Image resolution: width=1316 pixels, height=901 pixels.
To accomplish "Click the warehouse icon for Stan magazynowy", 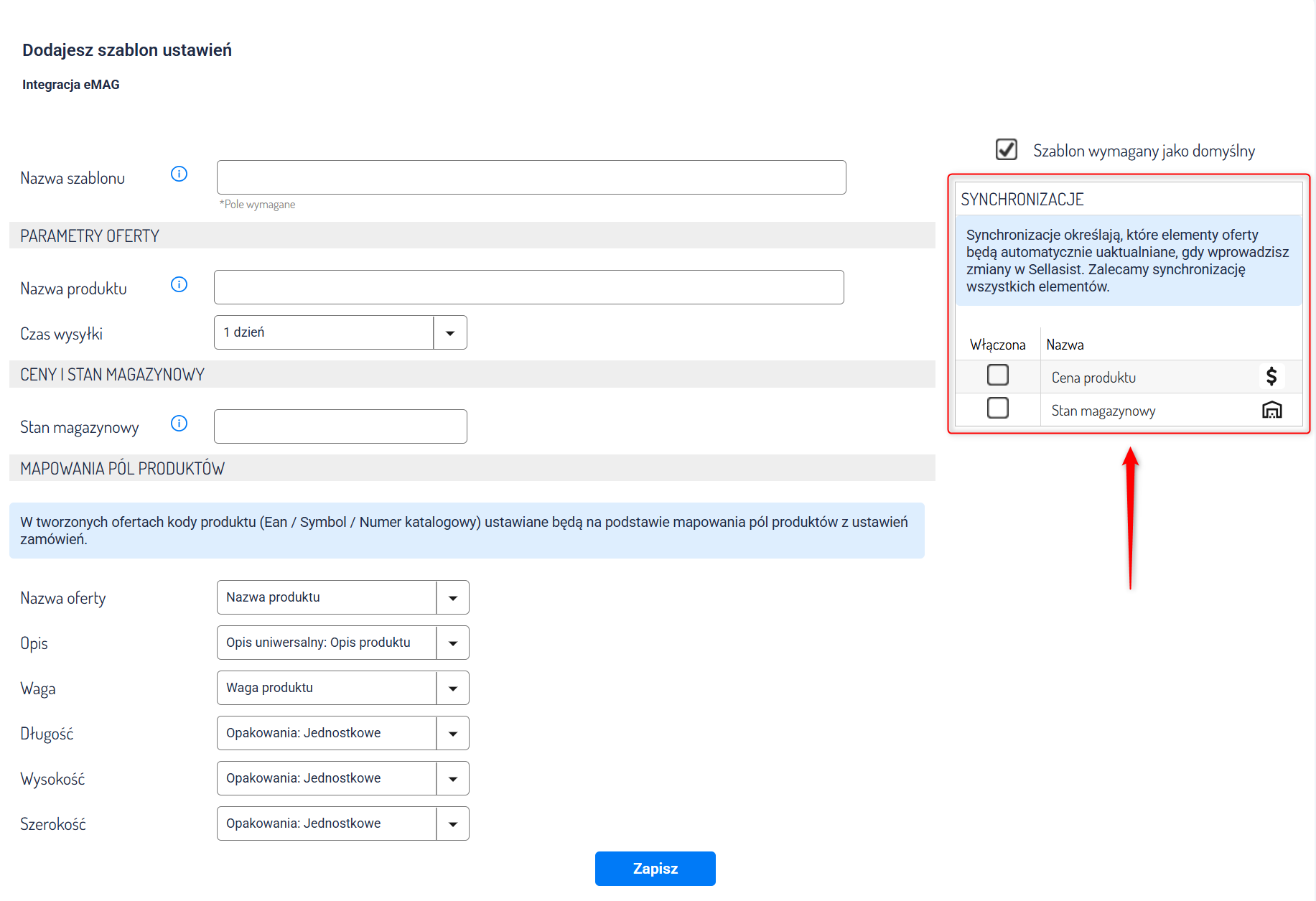I will point(1271,410).
